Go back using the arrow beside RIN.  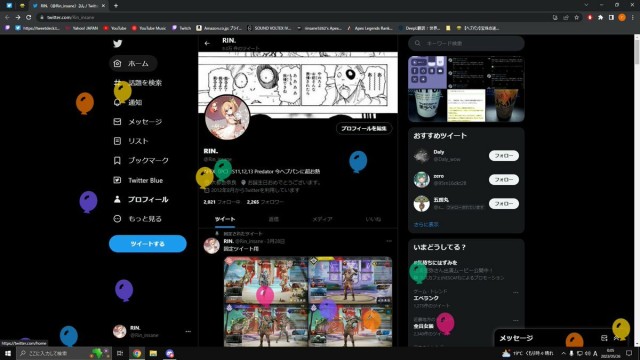(x=207, y=43)
